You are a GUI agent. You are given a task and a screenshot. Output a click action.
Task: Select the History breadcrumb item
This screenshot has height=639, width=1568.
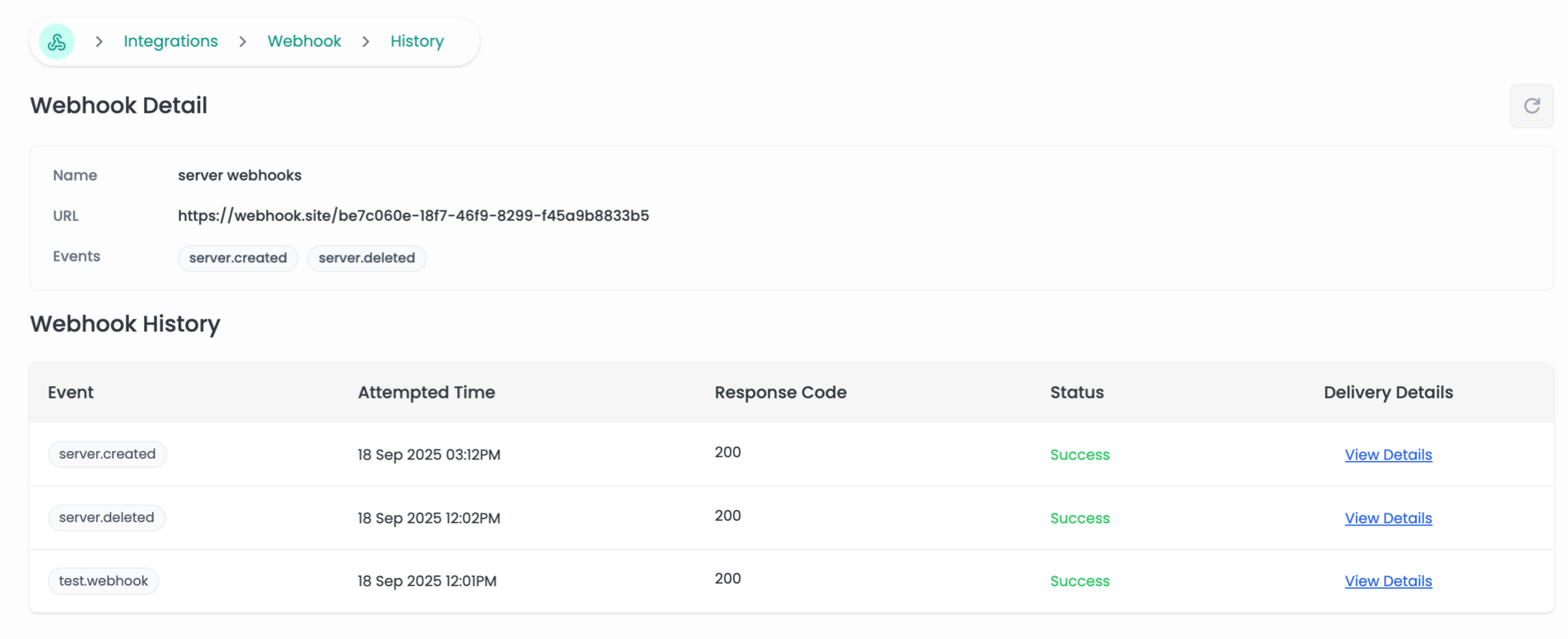pyautogui.click(x=416, y=41)
